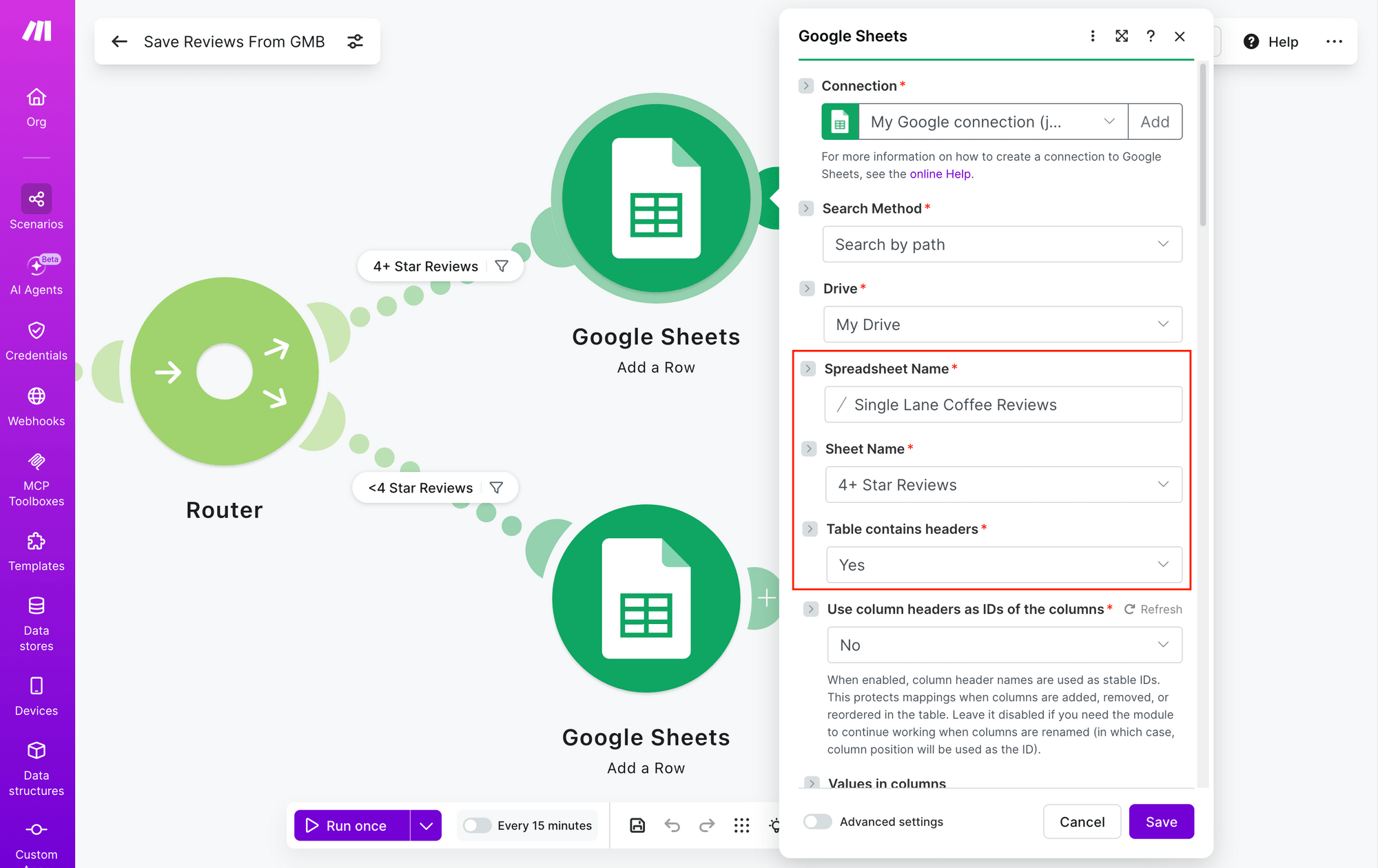Open Use column headers as IDs dropdown
Screen dimensions: 1378x868
(x=1005, y=645)
